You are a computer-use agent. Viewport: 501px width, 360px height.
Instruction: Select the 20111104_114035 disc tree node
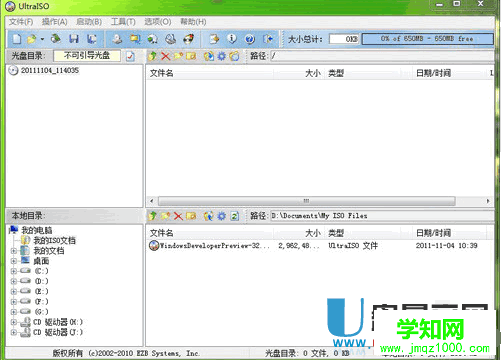[50, 70]
